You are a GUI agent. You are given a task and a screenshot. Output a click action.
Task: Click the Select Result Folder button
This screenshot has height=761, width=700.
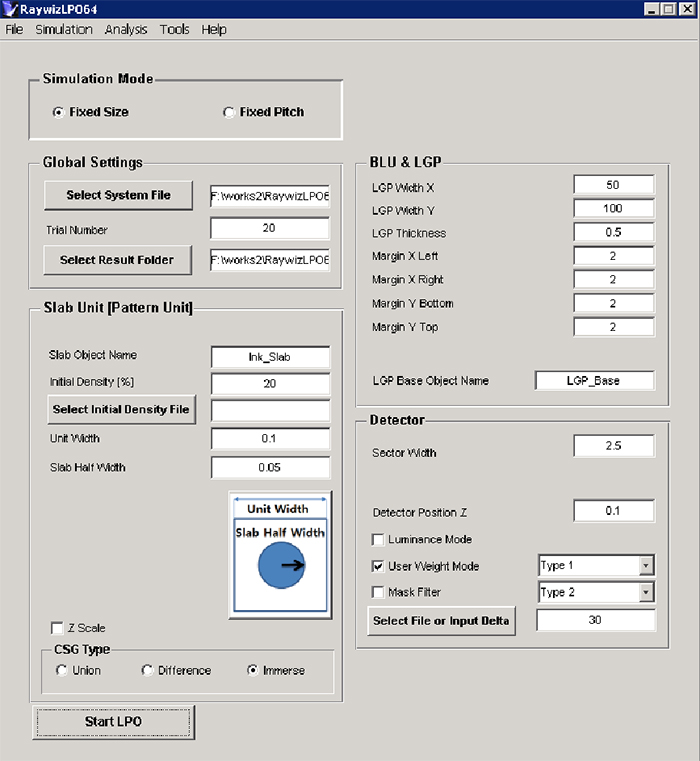pos(118,260)
